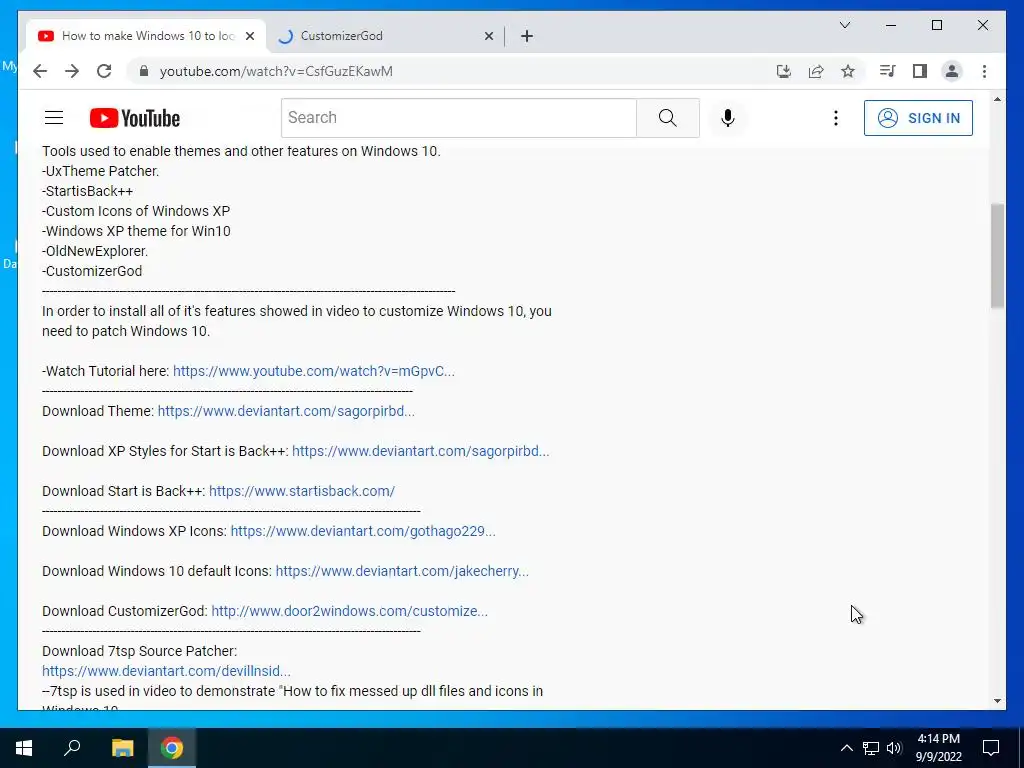
Task: Open the YouTube hamburger guide menu
Action: (x=54, y=118)
